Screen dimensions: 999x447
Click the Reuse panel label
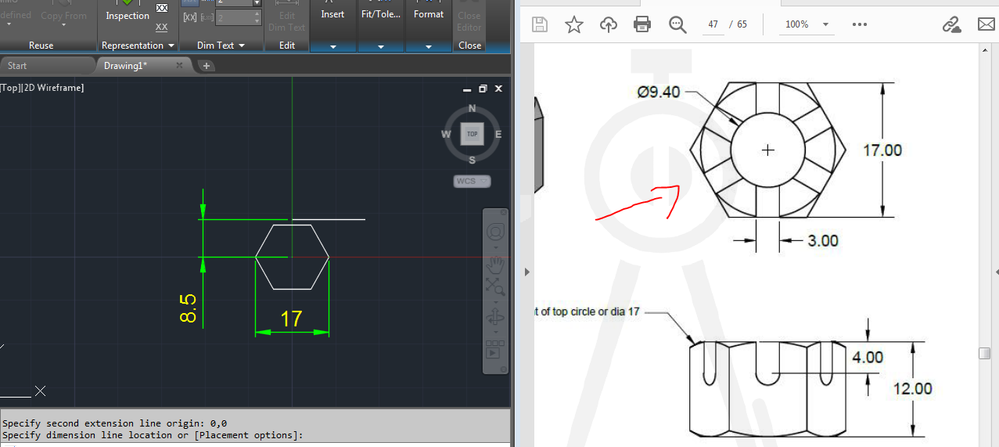coord(41,46)
